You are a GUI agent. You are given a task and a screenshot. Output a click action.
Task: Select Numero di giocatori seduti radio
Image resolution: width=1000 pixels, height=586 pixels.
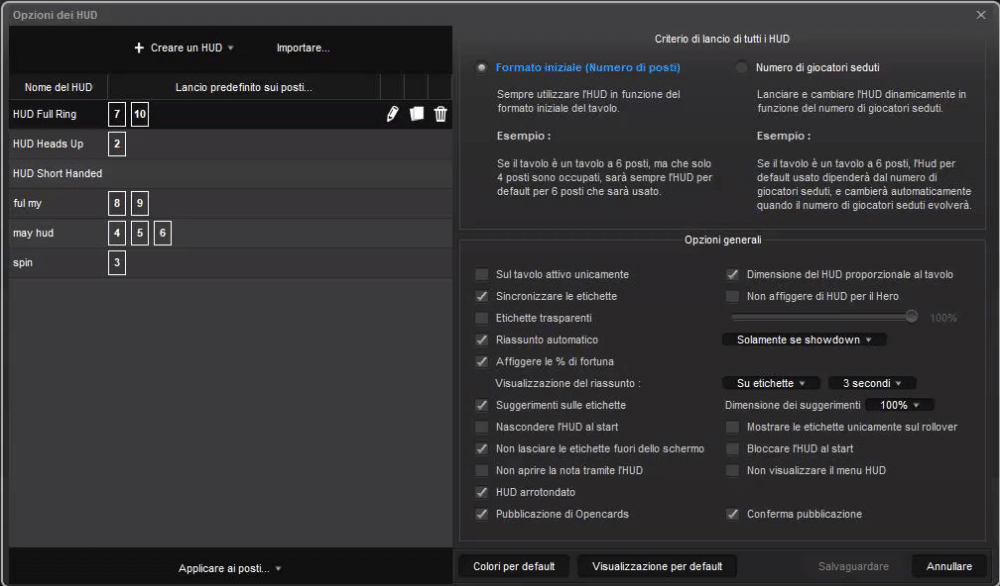coord(741,67)
